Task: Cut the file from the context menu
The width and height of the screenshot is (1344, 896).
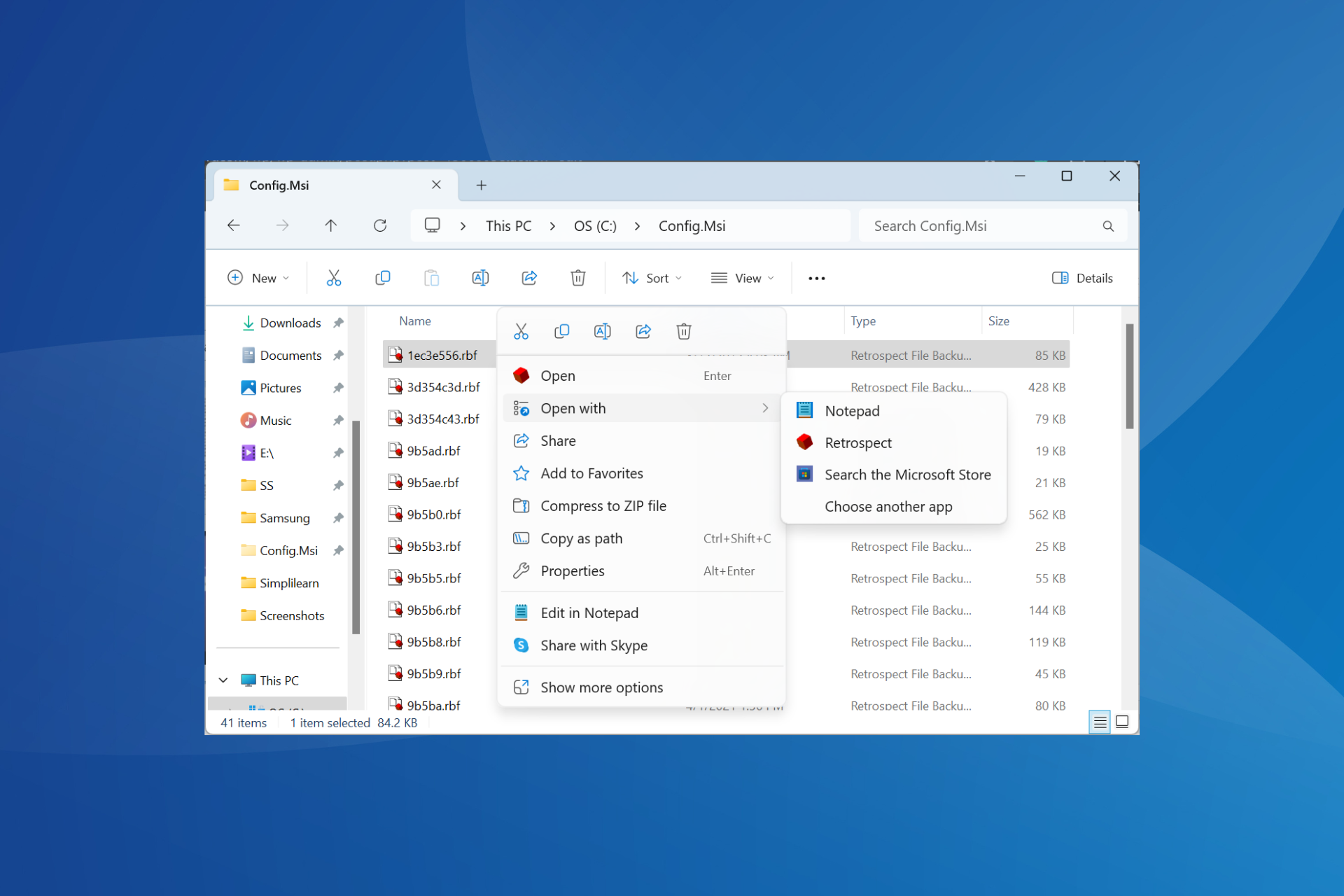Action: (521, 331)
